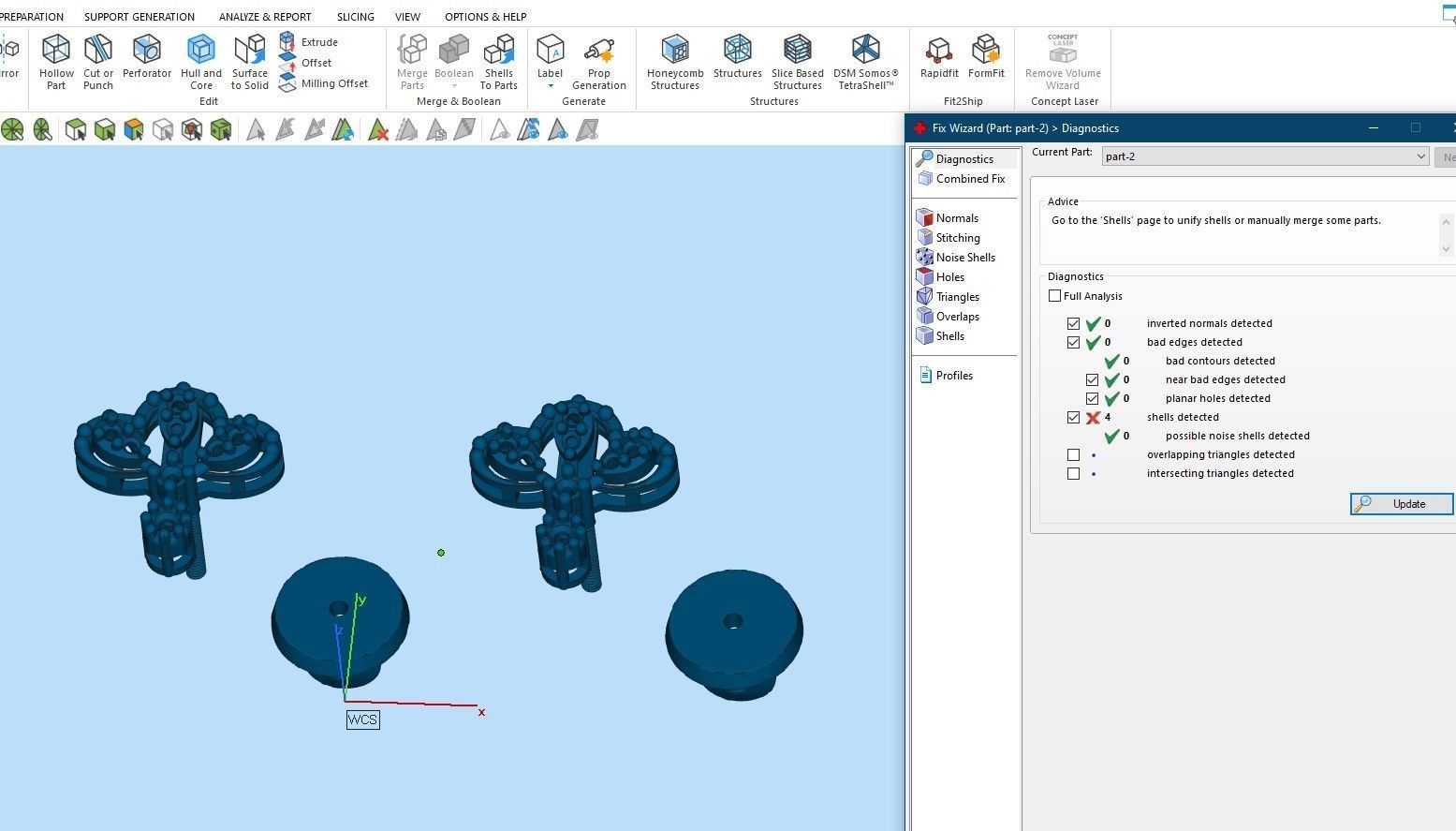Select the right round disc part
The height and width of the screenshot is (831, 1456).
[735, 634]
